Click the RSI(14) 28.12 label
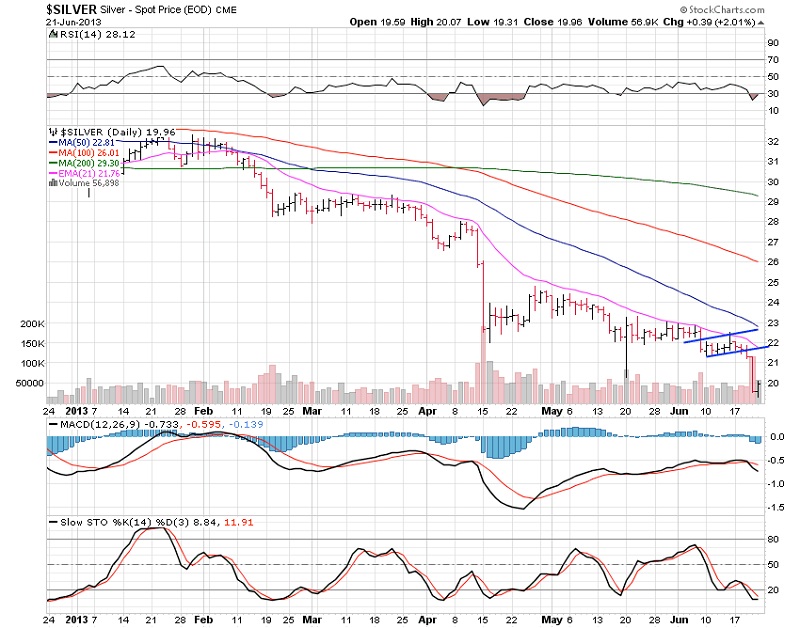The image size is (800, 628). pyautogui.click(x=97, y=34)
